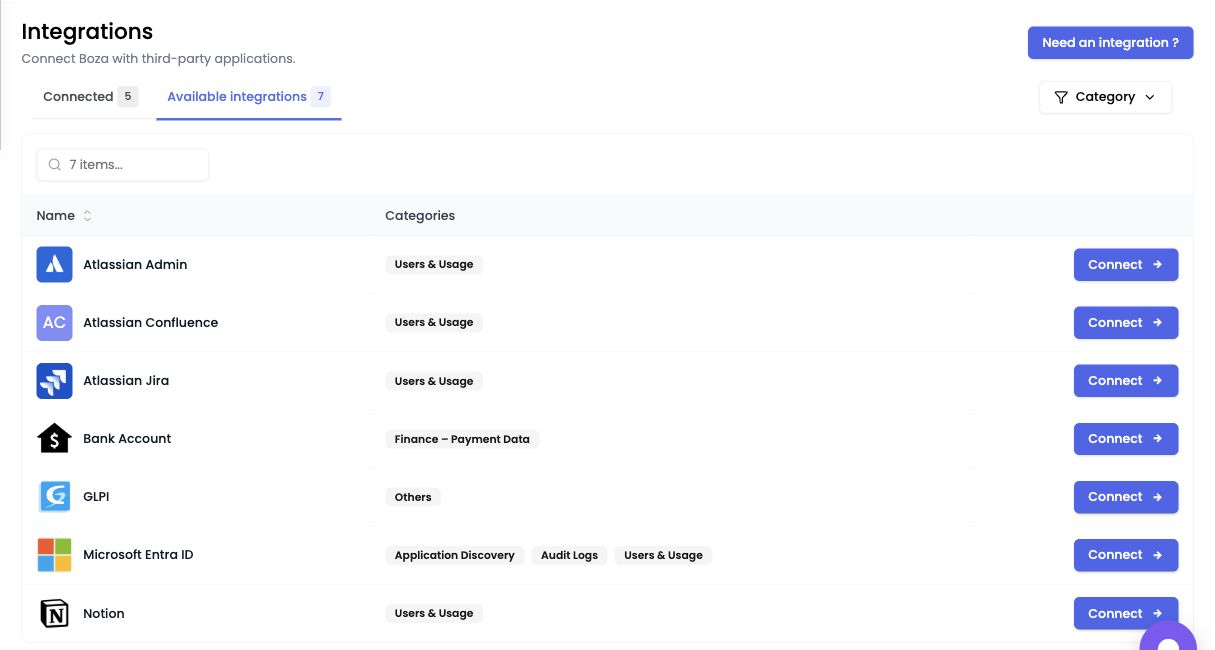Screen dimensions: 1215x650
Task: Click the Atlassian Admin name text
Action: click(x=135, y=265)
